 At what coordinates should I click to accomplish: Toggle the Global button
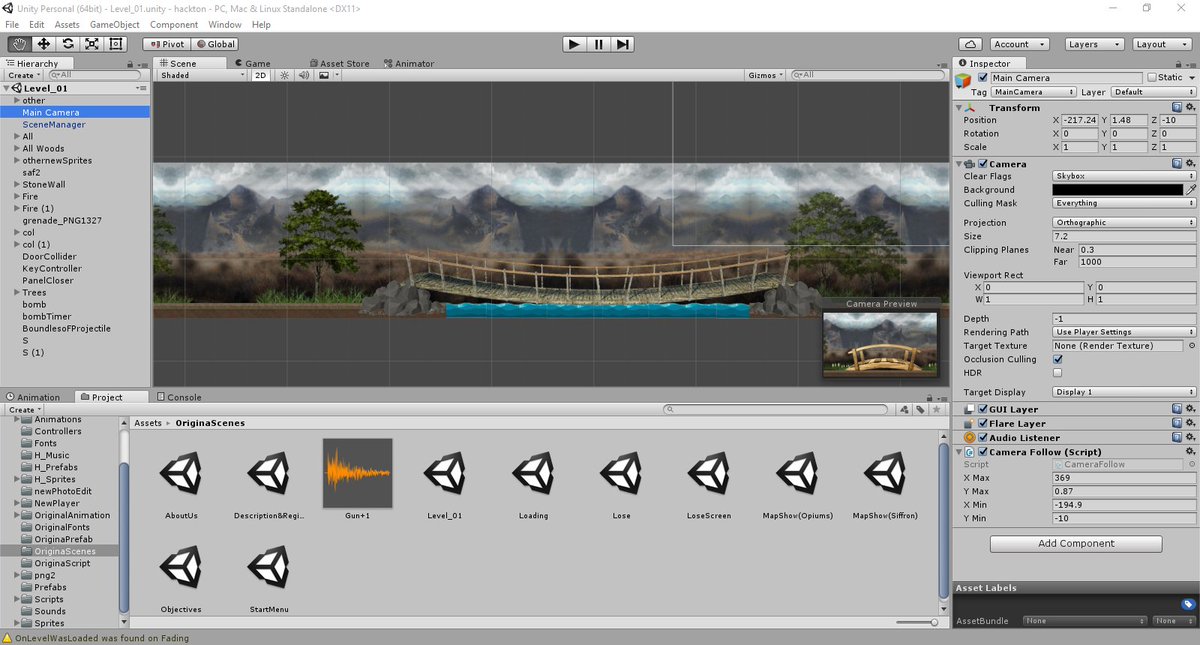[215, 44]
